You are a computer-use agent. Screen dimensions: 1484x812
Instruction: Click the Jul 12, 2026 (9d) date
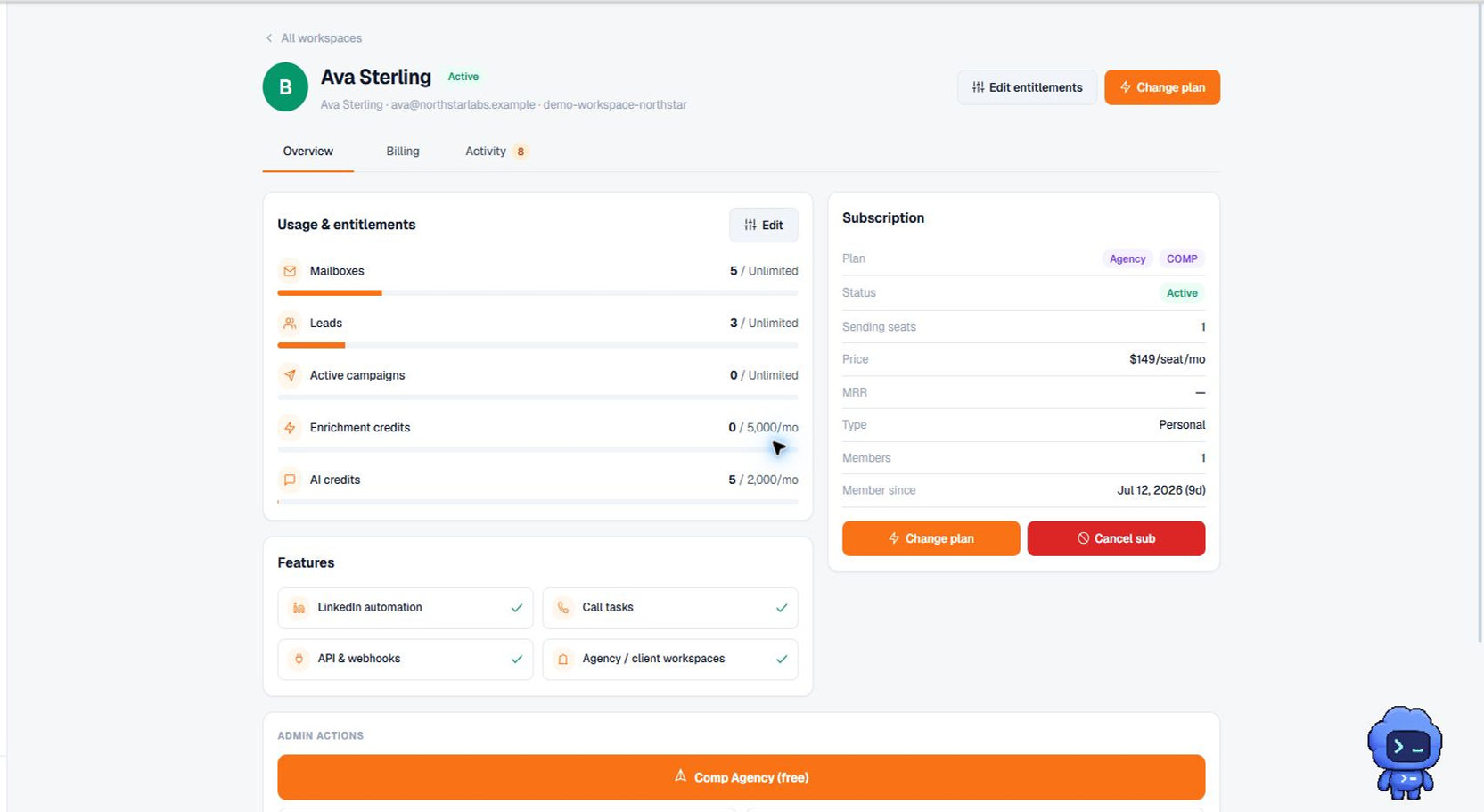[1161, 490]
